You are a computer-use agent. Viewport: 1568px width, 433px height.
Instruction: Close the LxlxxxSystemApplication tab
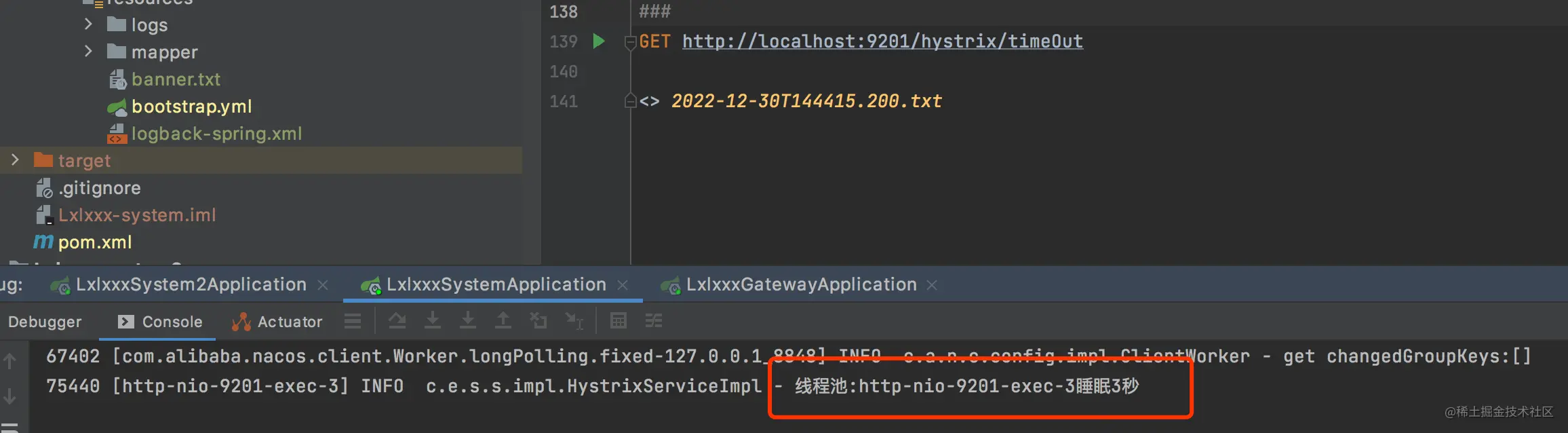[x=623, y=285]
